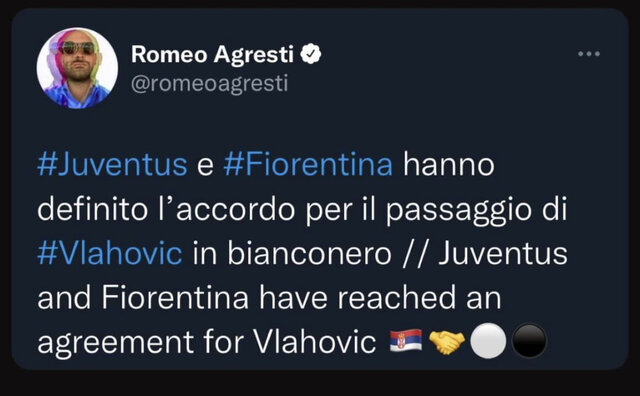Screen dimensions: 640x396
Task: Click the word 'hanno' after #Fiorentina
Action: tap(449, 165)
